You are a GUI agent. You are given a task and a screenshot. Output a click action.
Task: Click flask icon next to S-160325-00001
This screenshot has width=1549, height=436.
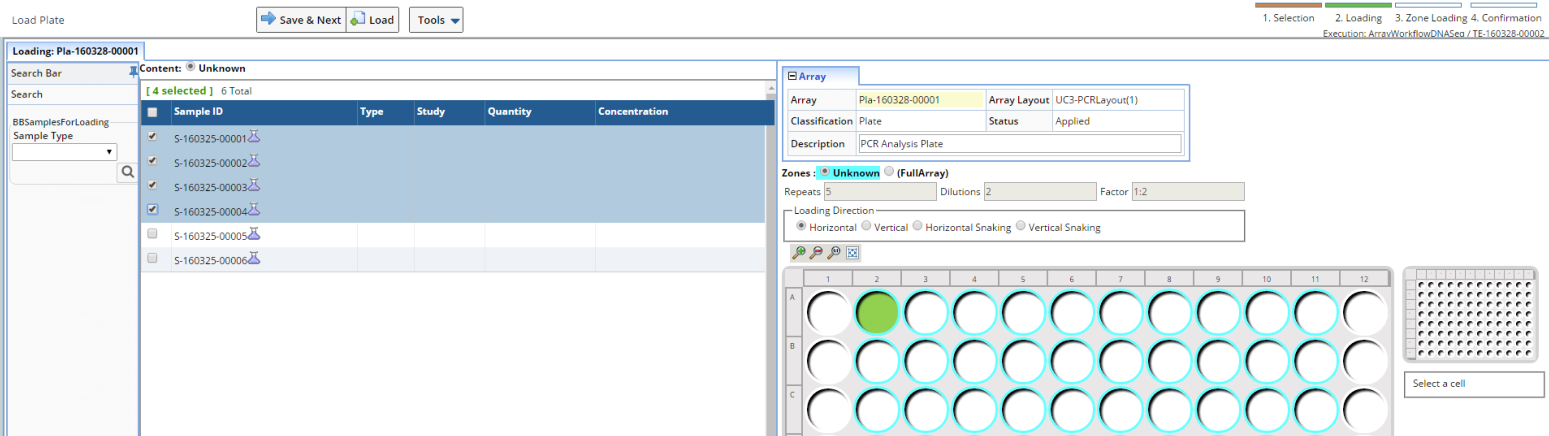(x=254, y=137)
